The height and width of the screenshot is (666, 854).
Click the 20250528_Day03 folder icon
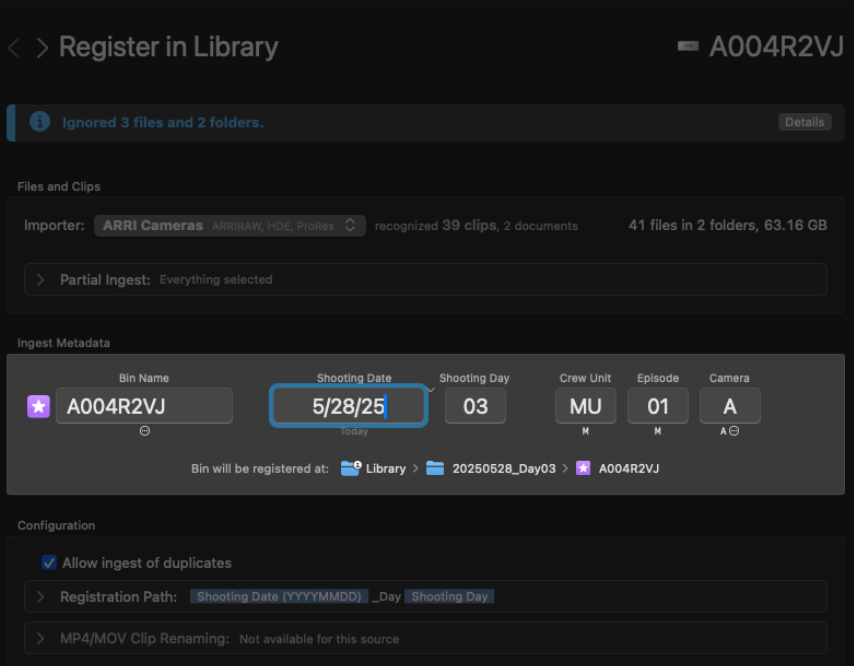[435, 468]
